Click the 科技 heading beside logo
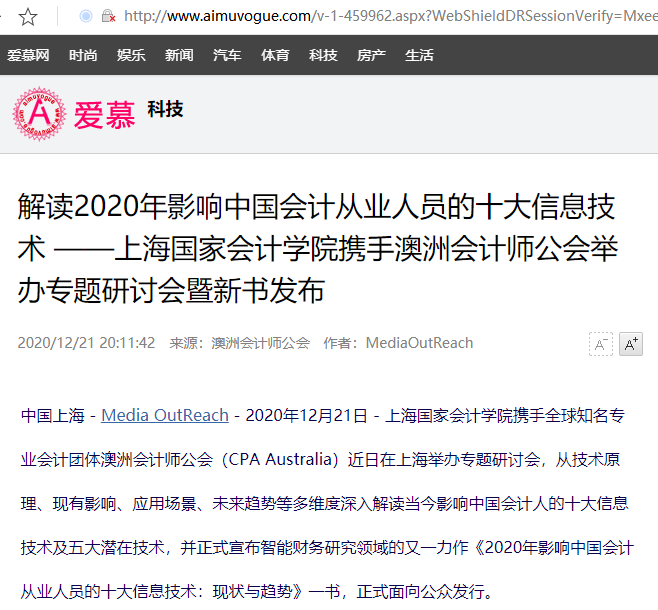 pos(165,109)
